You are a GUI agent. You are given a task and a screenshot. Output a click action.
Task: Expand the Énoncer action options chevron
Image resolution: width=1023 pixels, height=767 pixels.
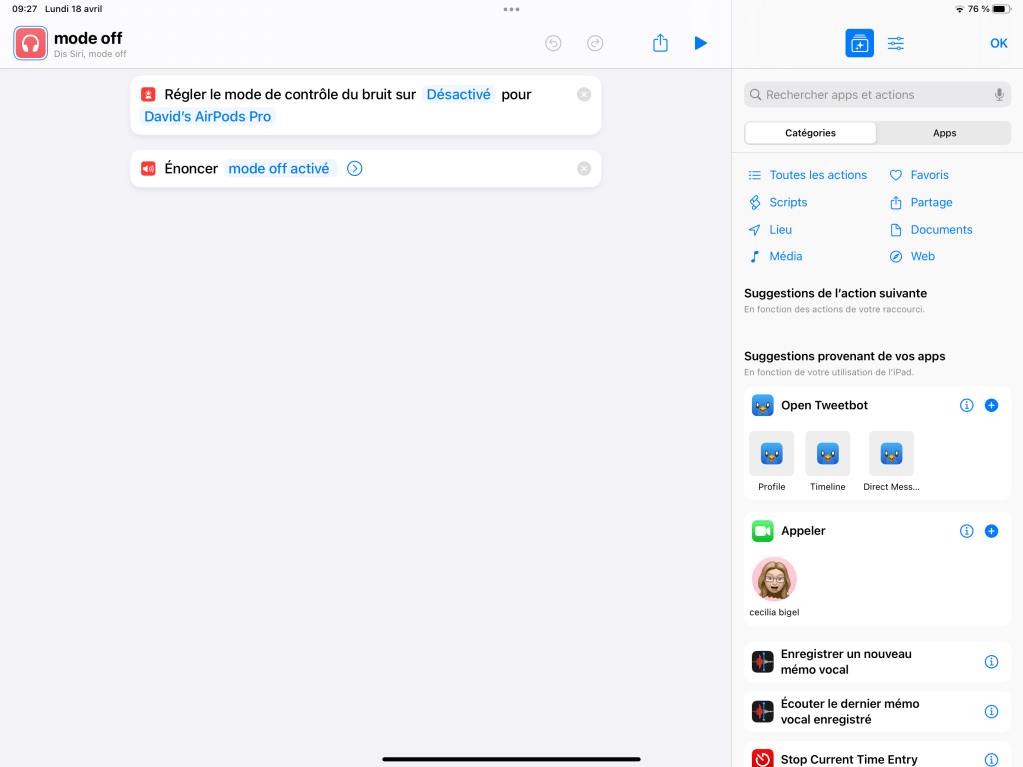coord(355,169)
